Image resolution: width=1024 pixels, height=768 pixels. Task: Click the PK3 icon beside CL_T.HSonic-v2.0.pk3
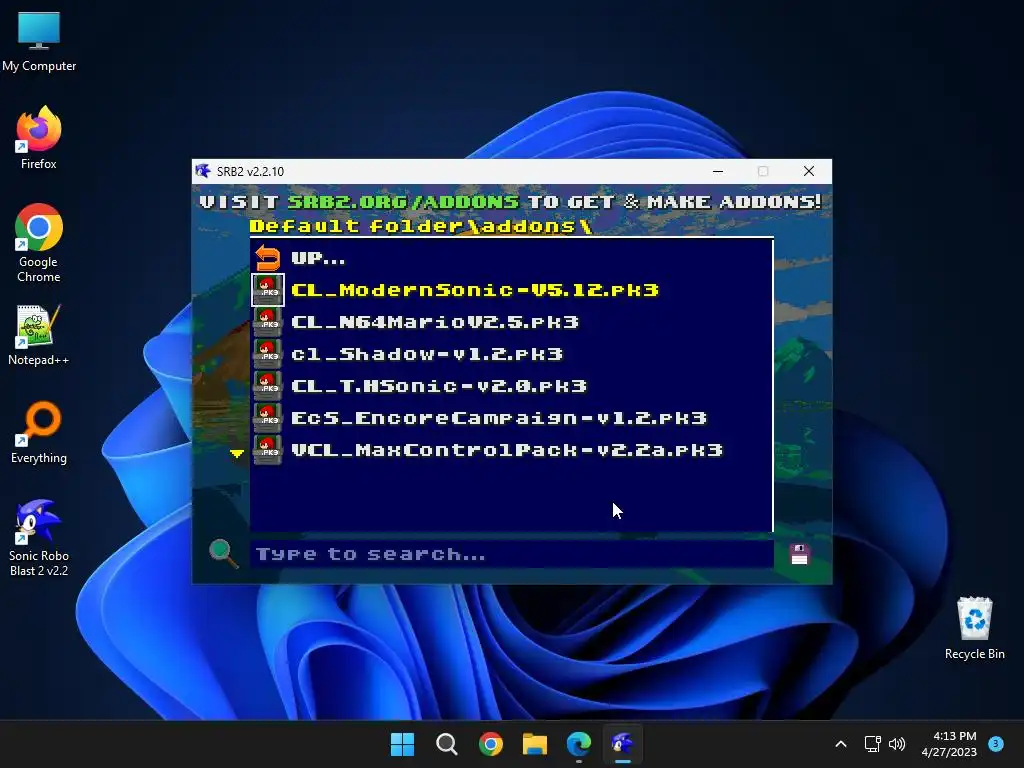[x=268, y=386]
